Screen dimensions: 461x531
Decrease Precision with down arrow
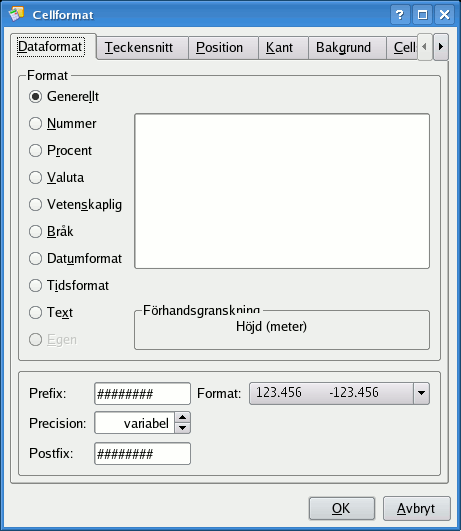(x=183, y=428)
